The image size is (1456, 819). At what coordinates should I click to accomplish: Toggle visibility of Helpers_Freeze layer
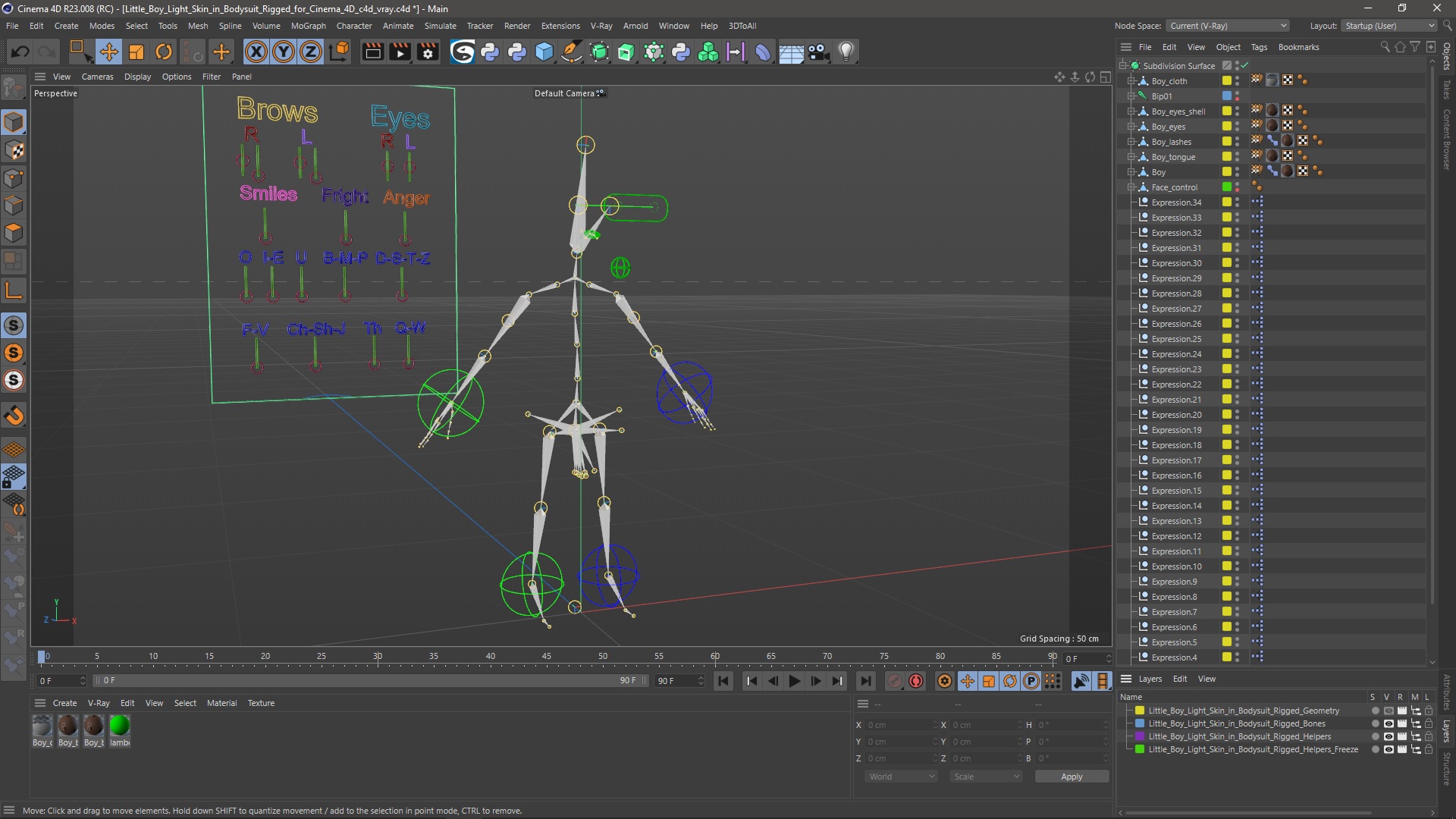click(1389, 749)
